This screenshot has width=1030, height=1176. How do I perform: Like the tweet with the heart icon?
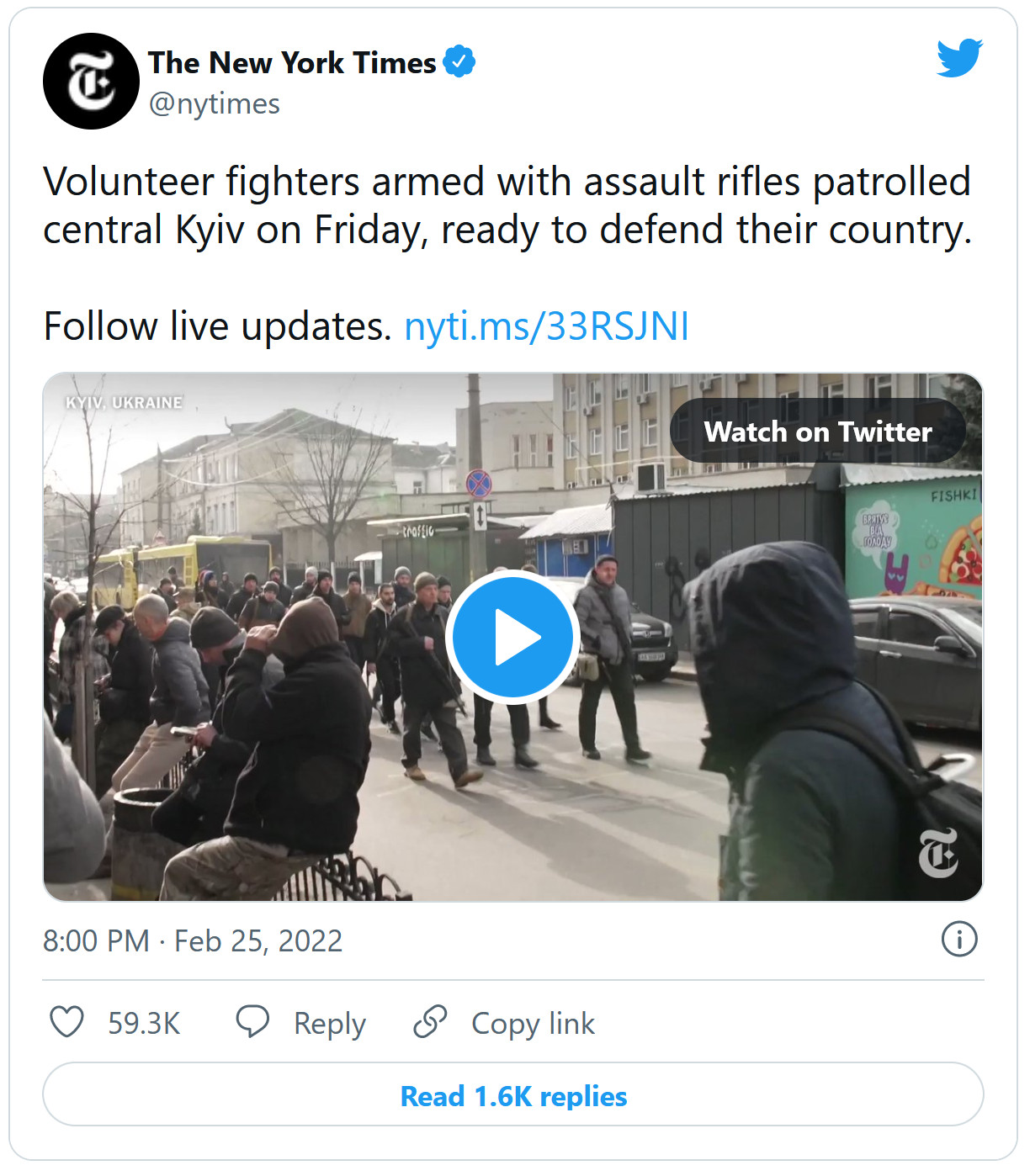[x=67, y=1022]
